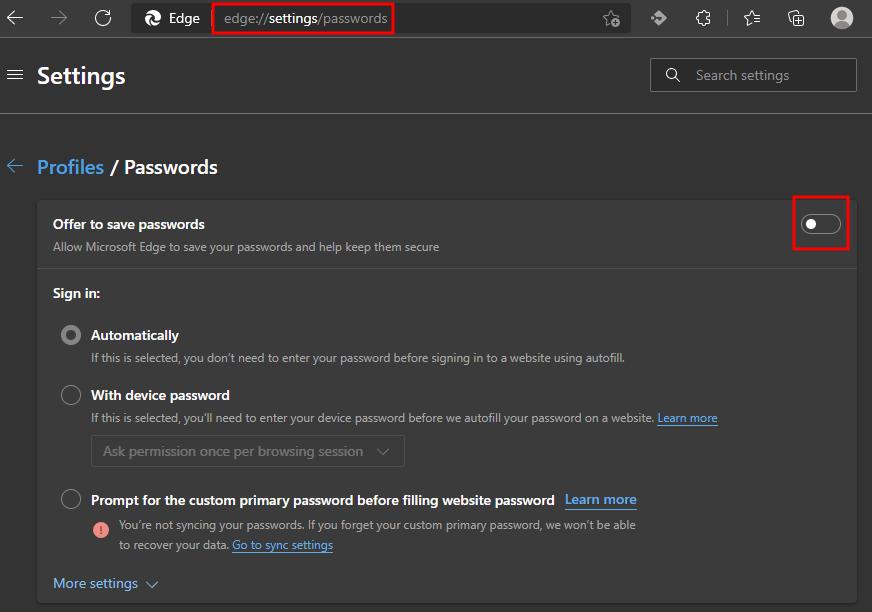Click the Passwords breadcrumb heading
The width and height of the screenshot is (872, 612).
click(x=171, y=167)
